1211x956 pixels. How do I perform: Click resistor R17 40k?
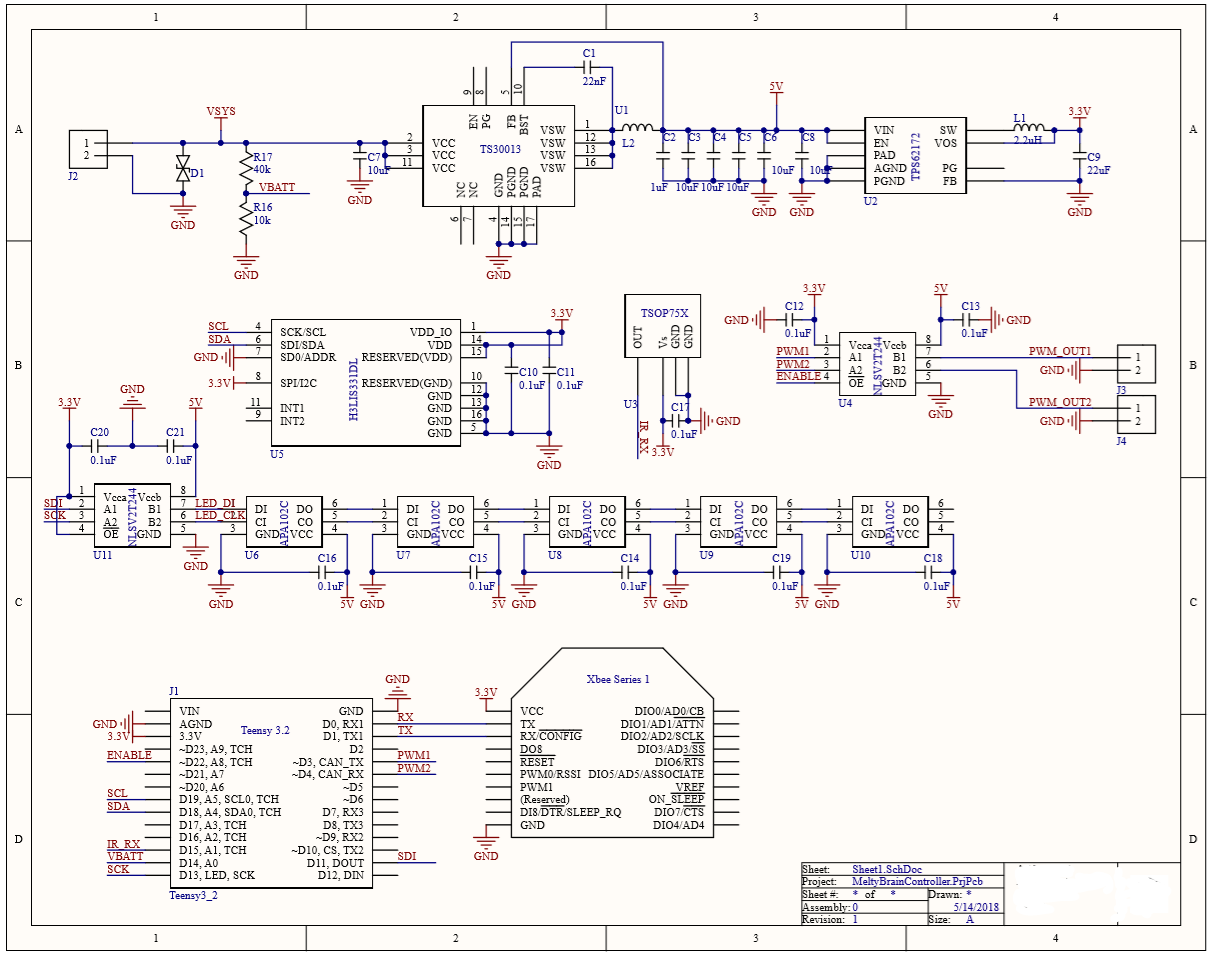tap(245, 168)
